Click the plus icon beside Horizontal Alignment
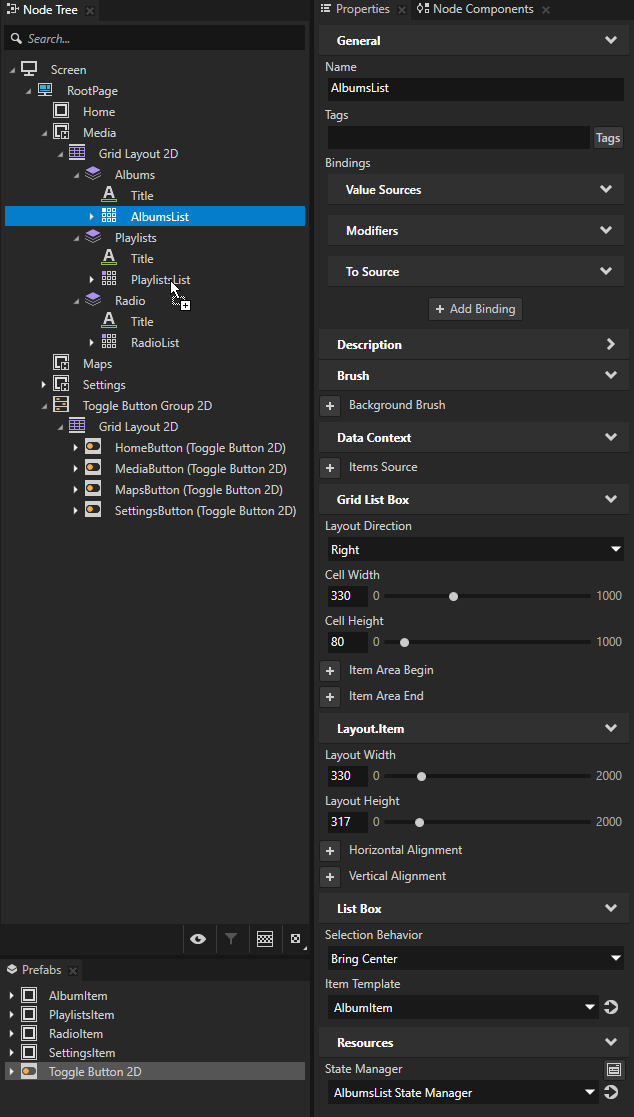The width and height of the screenshot is (634, 1117). click(330, 851)
